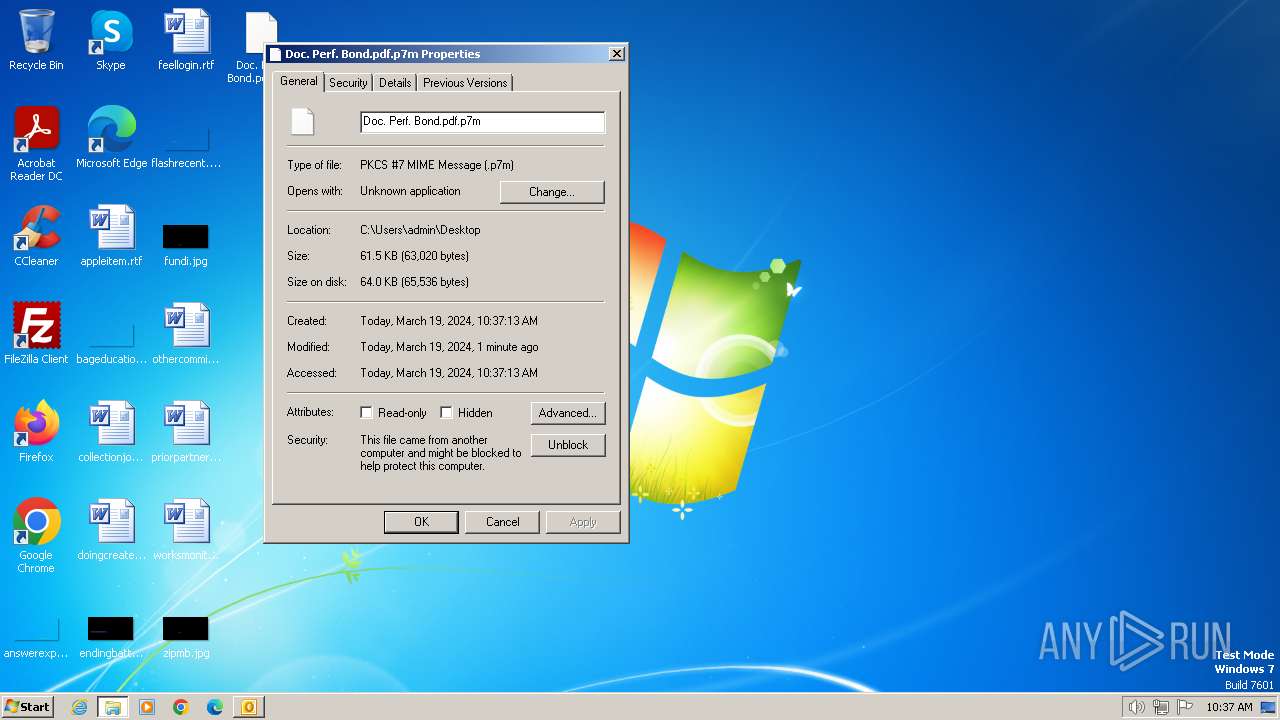
Task: Select the worksmonit... document icon
Action: point(186,530)
